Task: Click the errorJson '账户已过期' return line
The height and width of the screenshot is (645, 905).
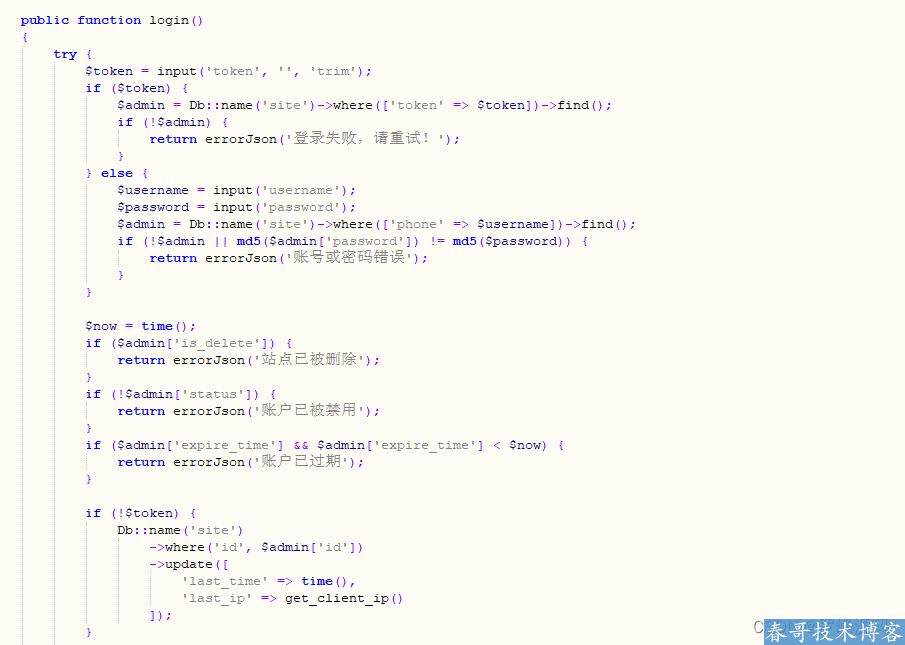Action: (x=241, y=462)
